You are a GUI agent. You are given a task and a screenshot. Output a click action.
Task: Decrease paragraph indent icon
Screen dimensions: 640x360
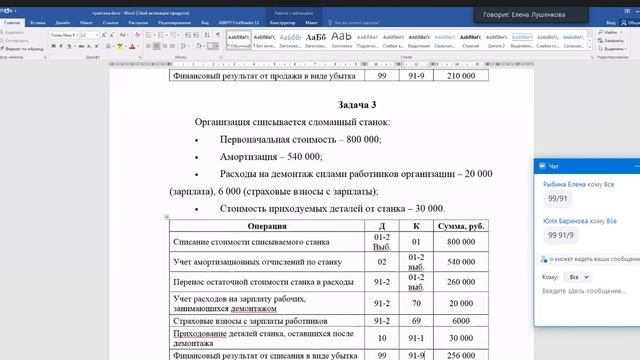tap(187, 35)
